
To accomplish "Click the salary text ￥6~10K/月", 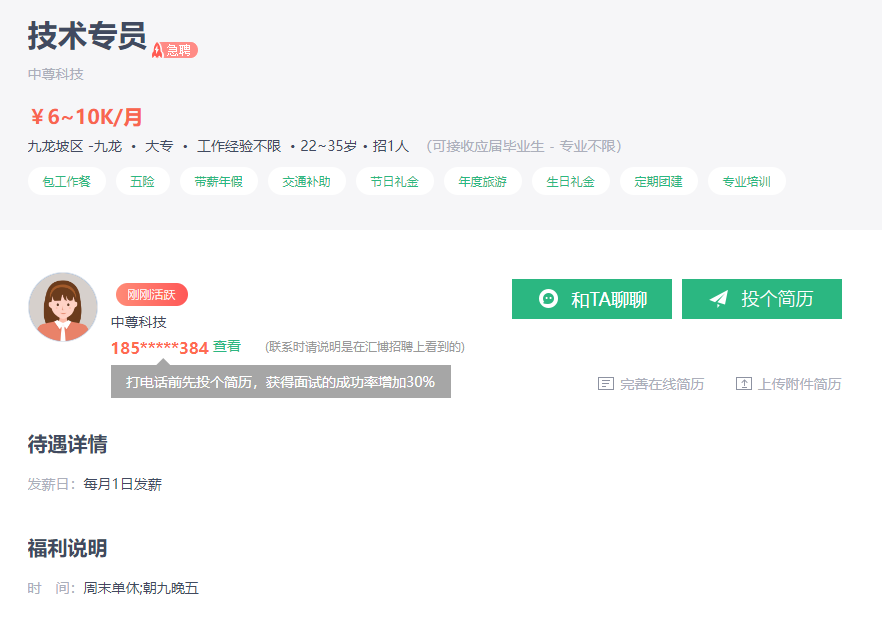I will [86, 117].
